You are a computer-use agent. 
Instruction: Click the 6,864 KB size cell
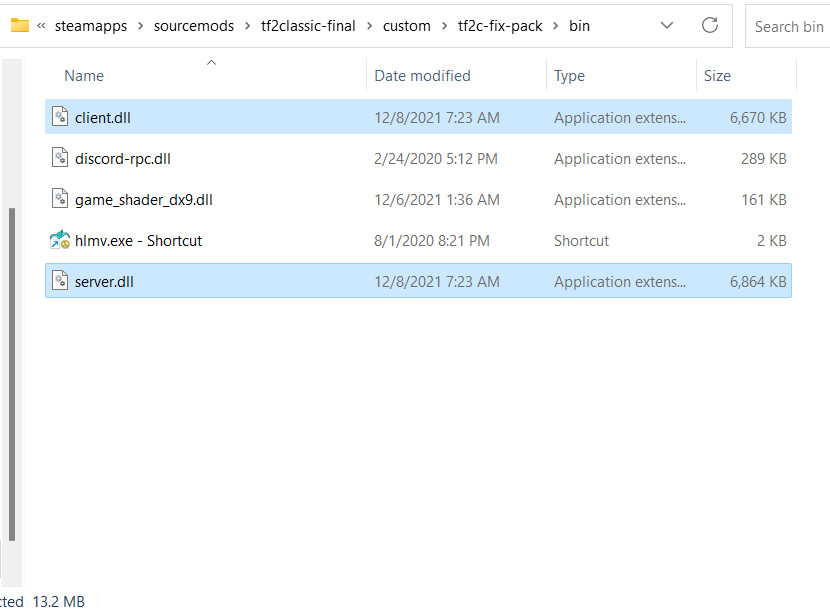[x=758, y=282]
